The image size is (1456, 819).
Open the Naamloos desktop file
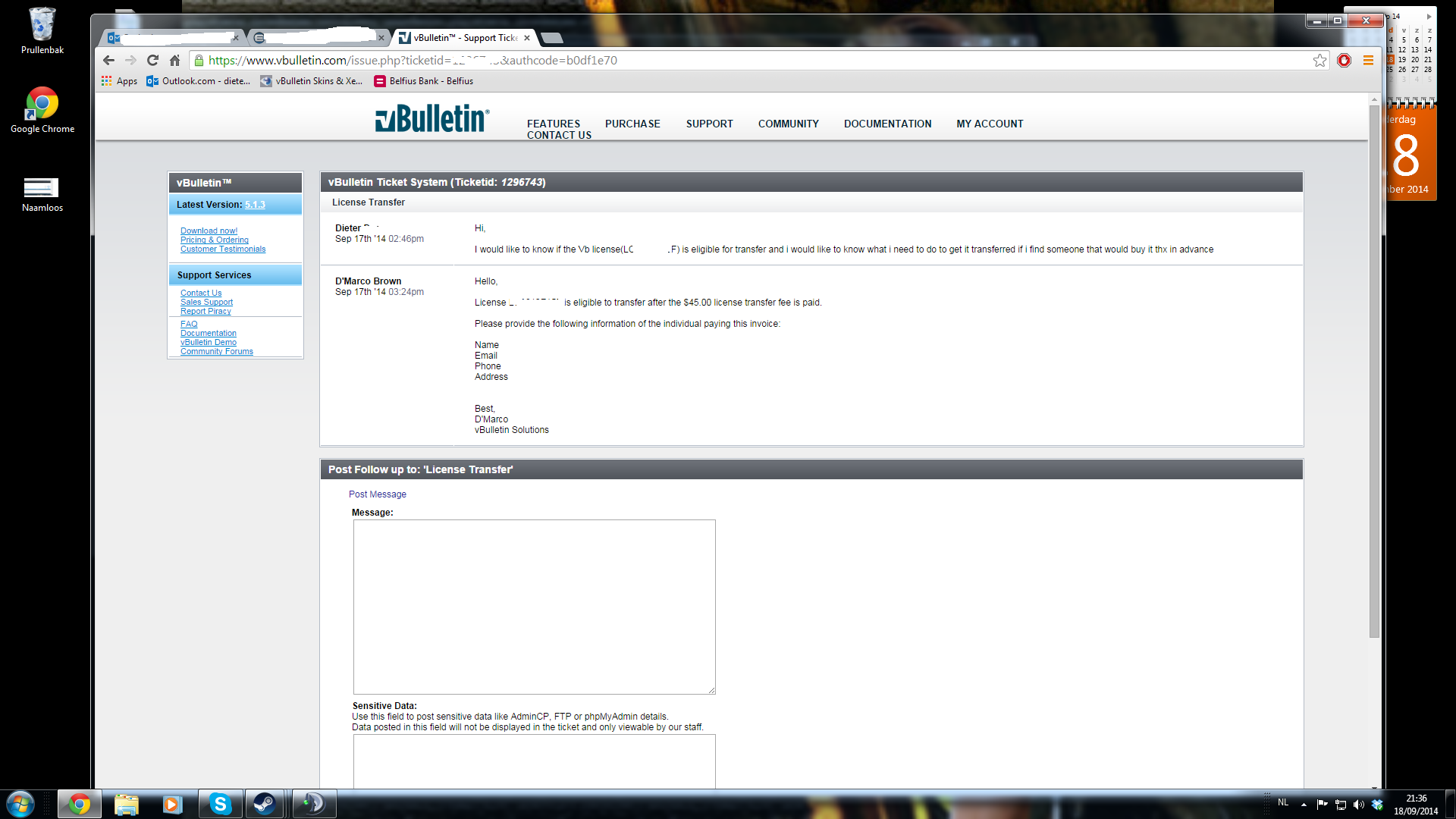(42, 194)
